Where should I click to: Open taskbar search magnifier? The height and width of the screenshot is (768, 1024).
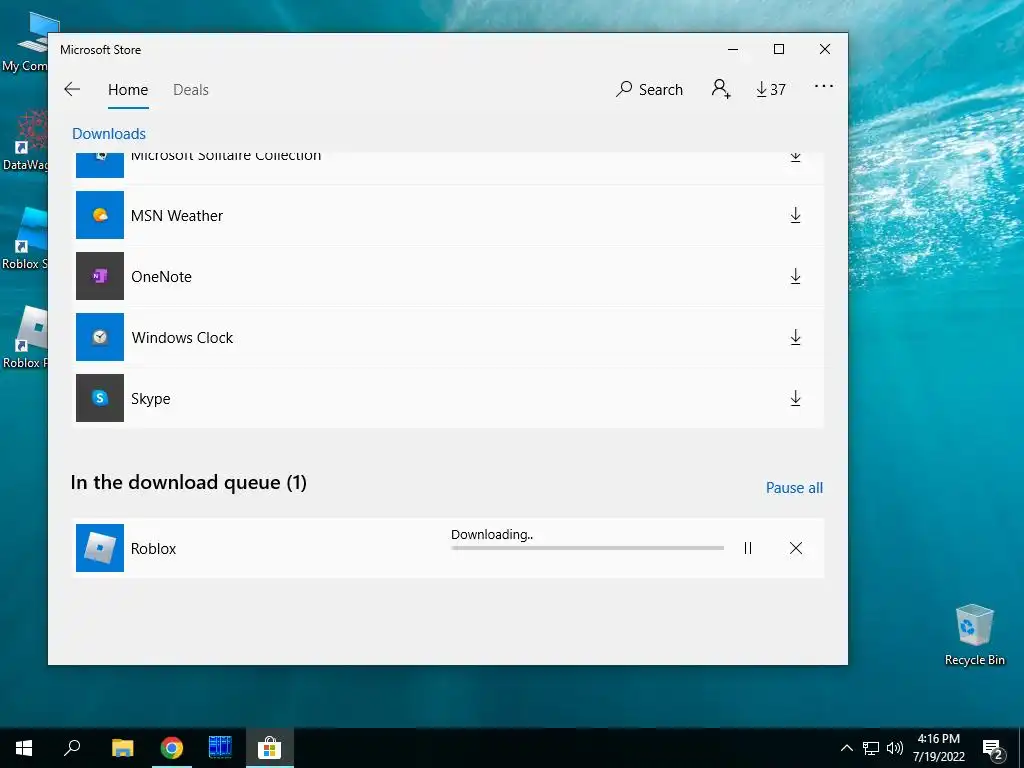click(x=72, y=748)
